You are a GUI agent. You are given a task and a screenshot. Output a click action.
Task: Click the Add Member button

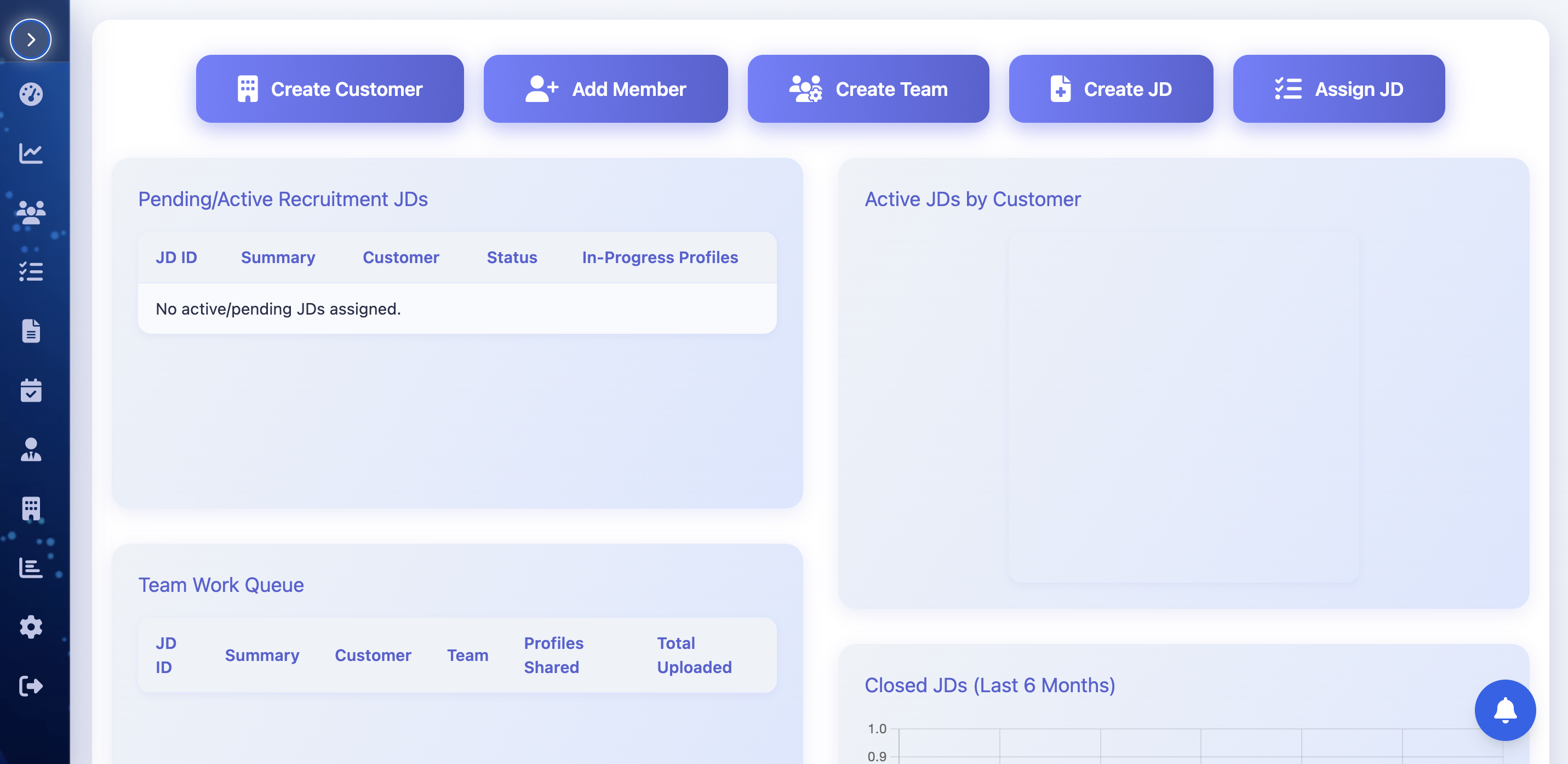605,89
